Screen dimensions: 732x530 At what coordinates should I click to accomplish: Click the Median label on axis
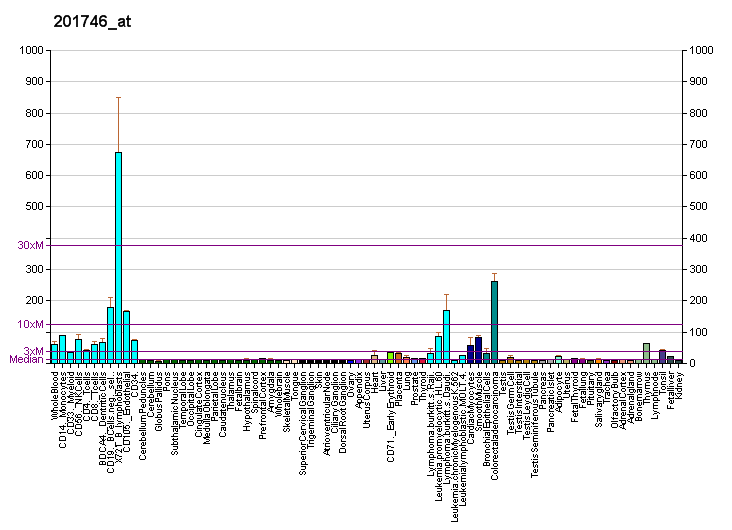coord(26,360)
